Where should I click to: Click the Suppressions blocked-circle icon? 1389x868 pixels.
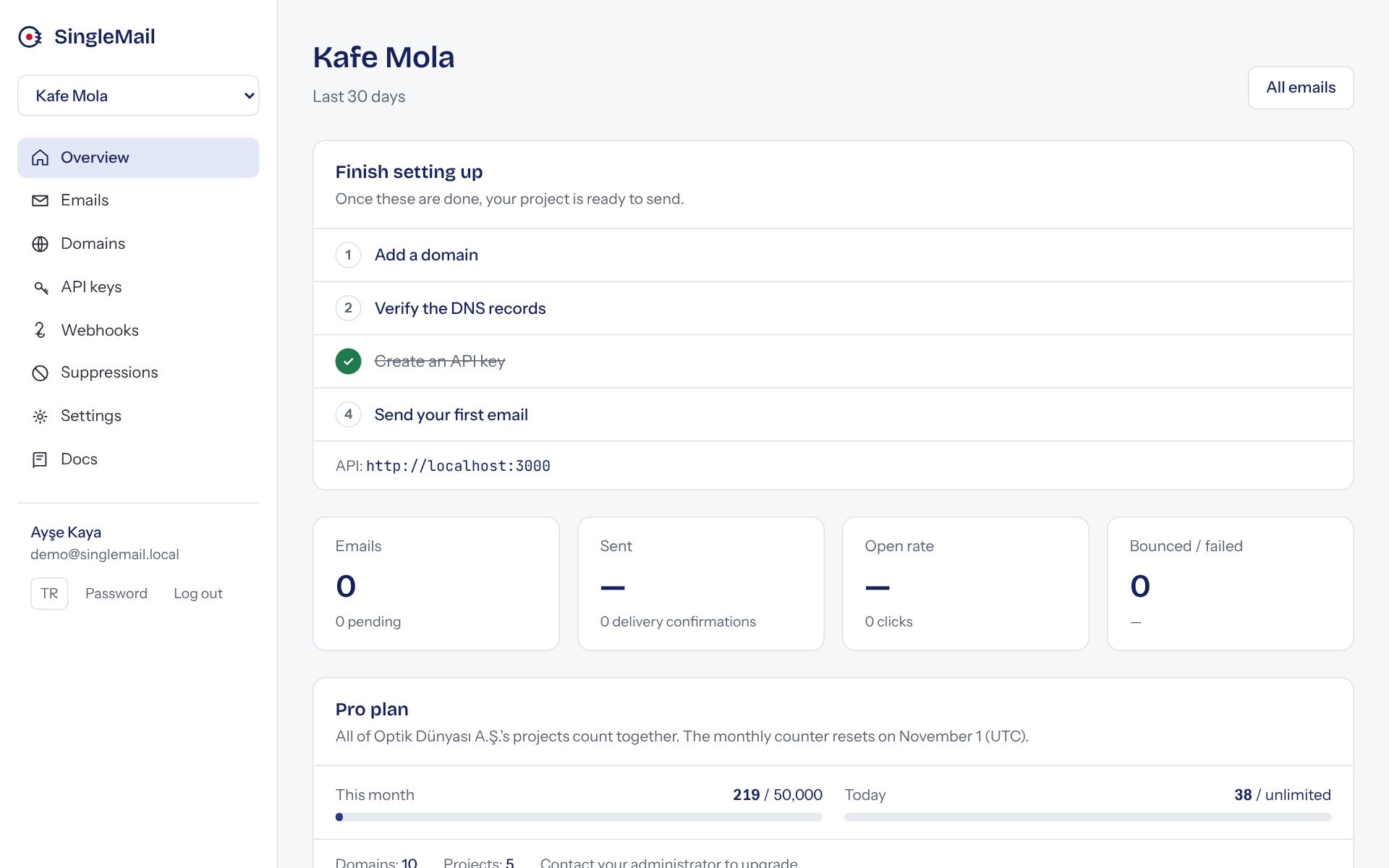(41, 373)
